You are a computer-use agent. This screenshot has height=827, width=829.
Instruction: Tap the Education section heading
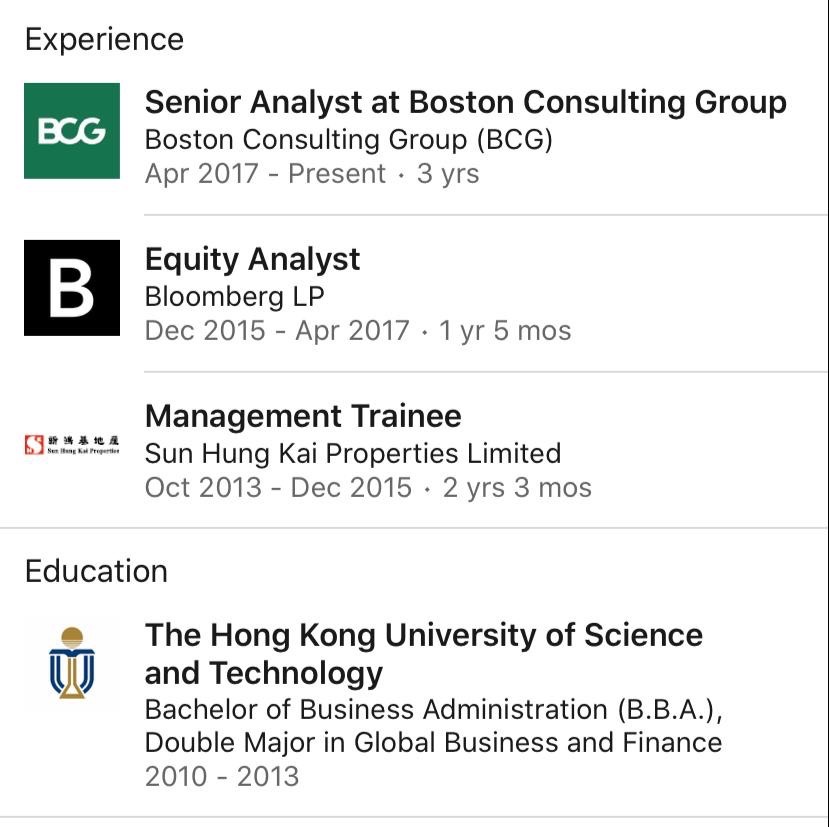point(96,571)
